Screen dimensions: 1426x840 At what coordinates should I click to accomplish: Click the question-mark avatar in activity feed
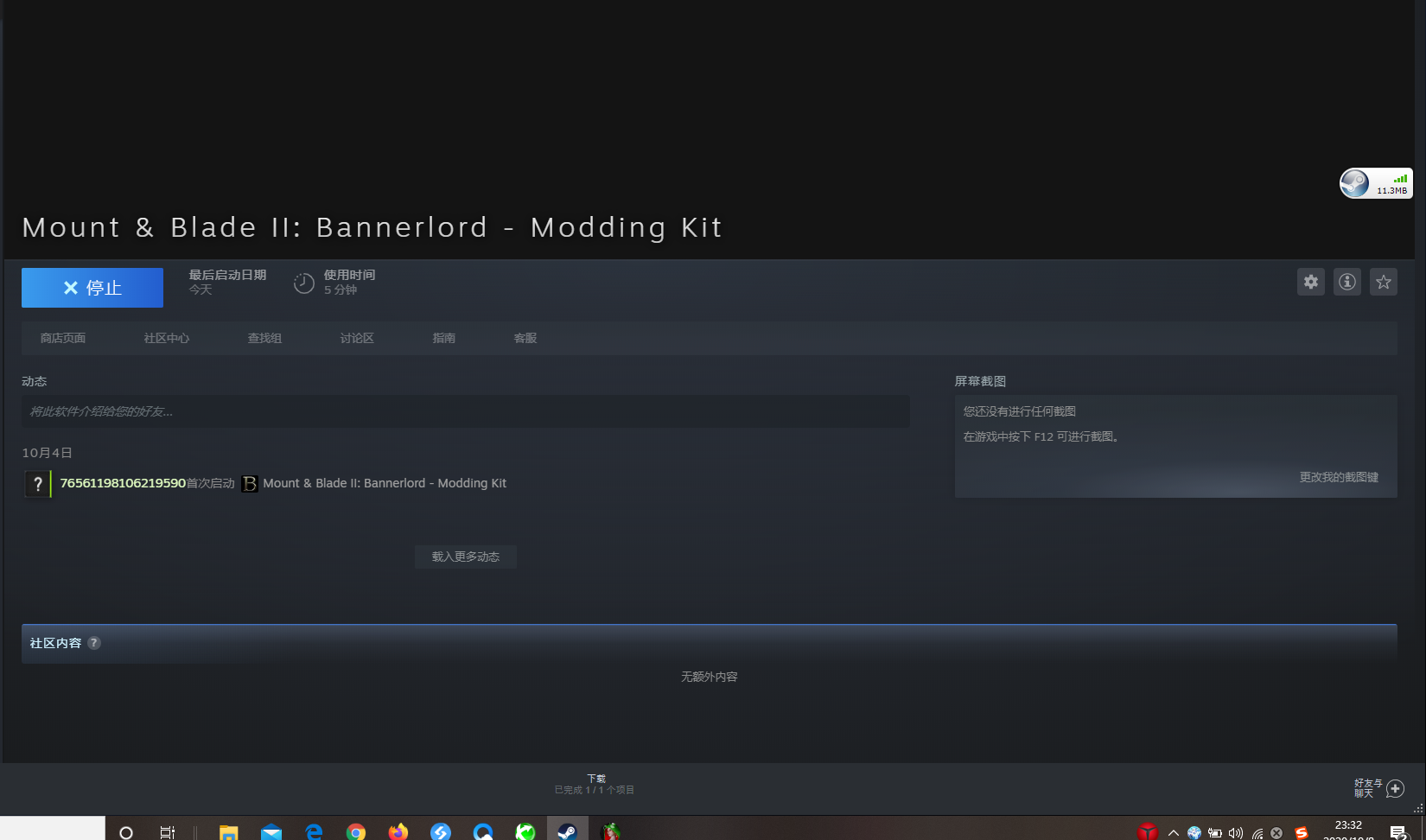(37, 484)
